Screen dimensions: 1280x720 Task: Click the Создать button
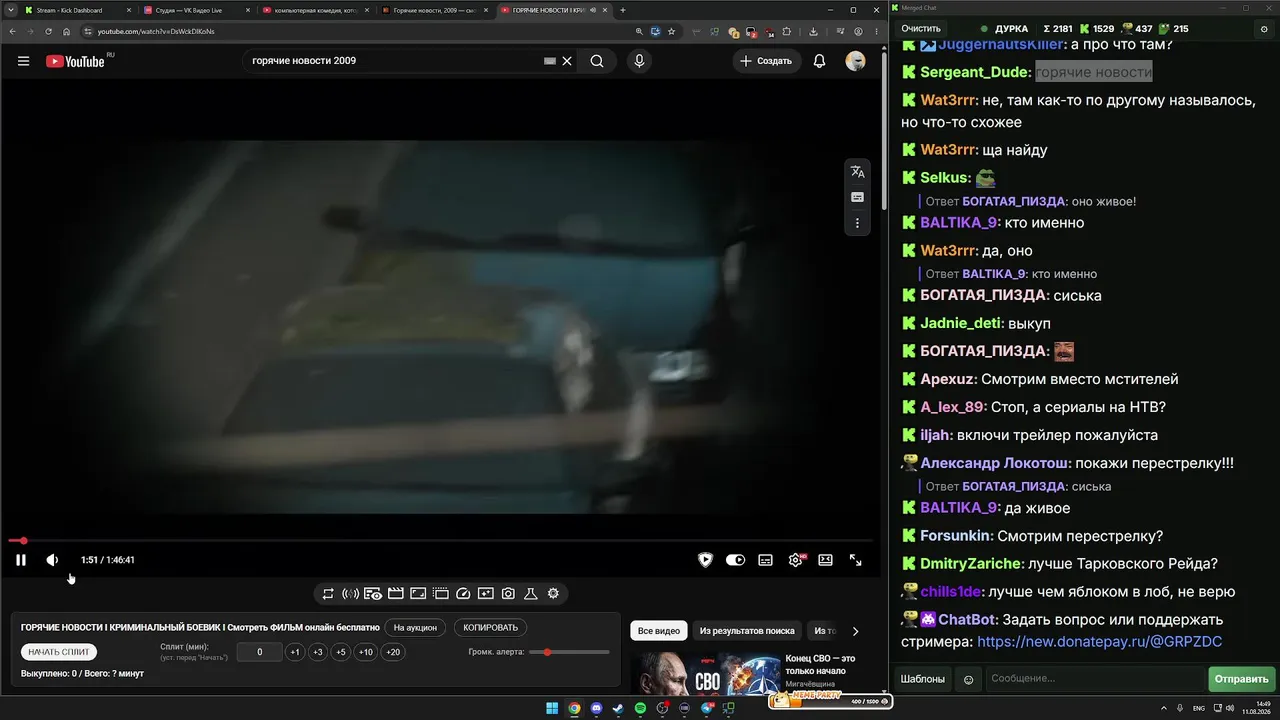click(x=766, y=61)
